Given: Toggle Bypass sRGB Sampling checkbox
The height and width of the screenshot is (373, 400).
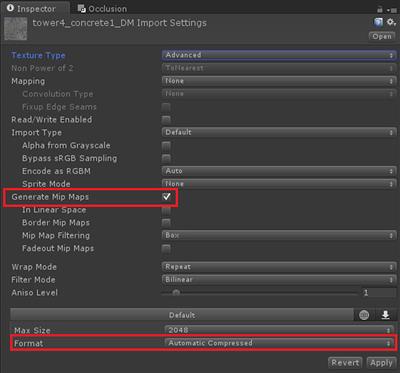Looking at the screenshot, I should point(166,158).
